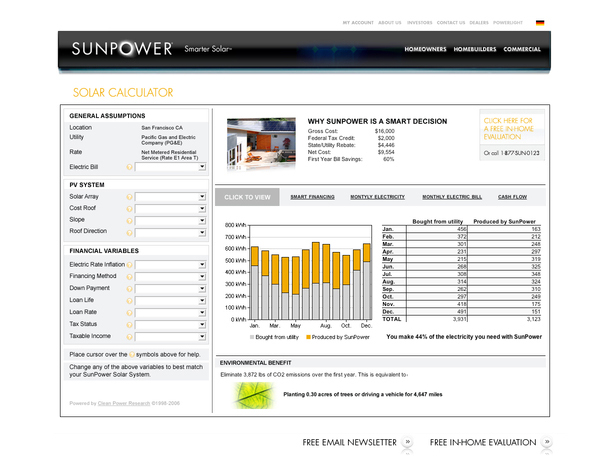This screenshot has height=471, width=600.
Task: Click the Dec. bar in the chart
Action: coord(366,282)
